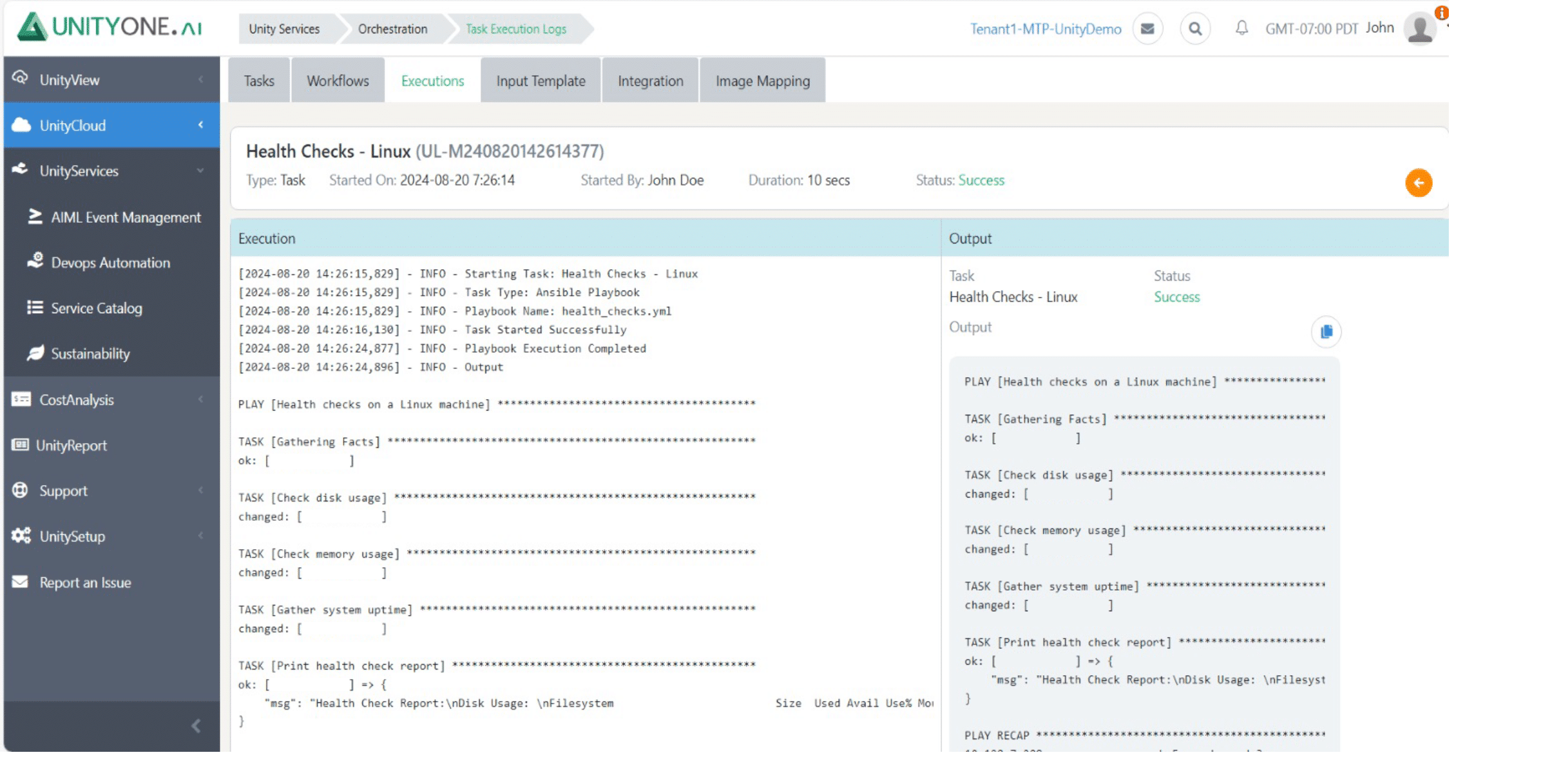Open the Workflows tab
The image size is (1568, 770).
[338, 80]
